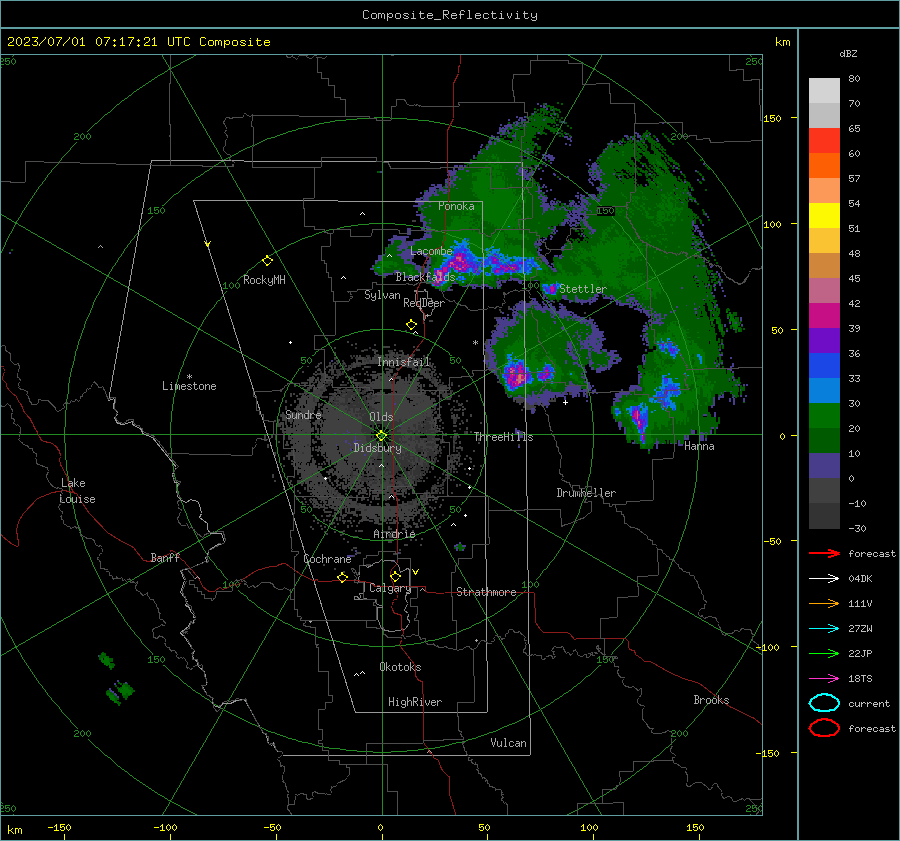
Task: Click the asterisk marker above Limestone
Action: point(189,377)
